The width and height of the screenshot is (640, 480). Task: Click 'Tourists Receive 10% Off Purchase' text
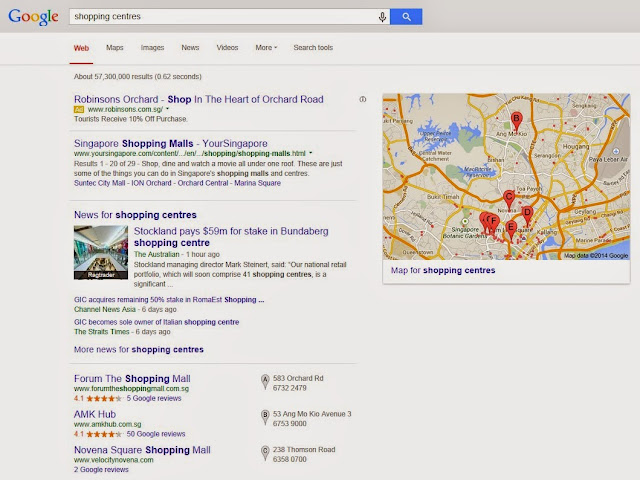click(131, 119)
